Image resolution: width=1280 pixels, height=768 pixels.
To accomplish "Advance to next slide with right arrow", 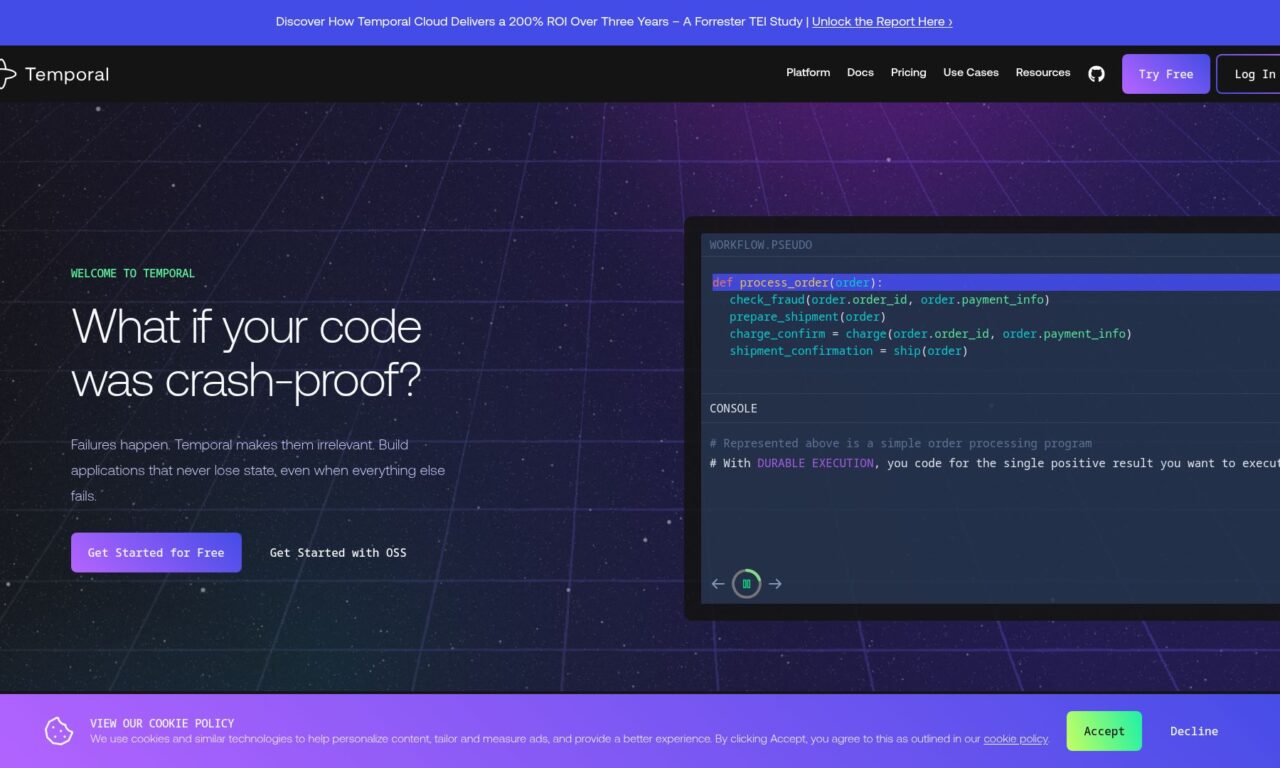I will (775, 584).
